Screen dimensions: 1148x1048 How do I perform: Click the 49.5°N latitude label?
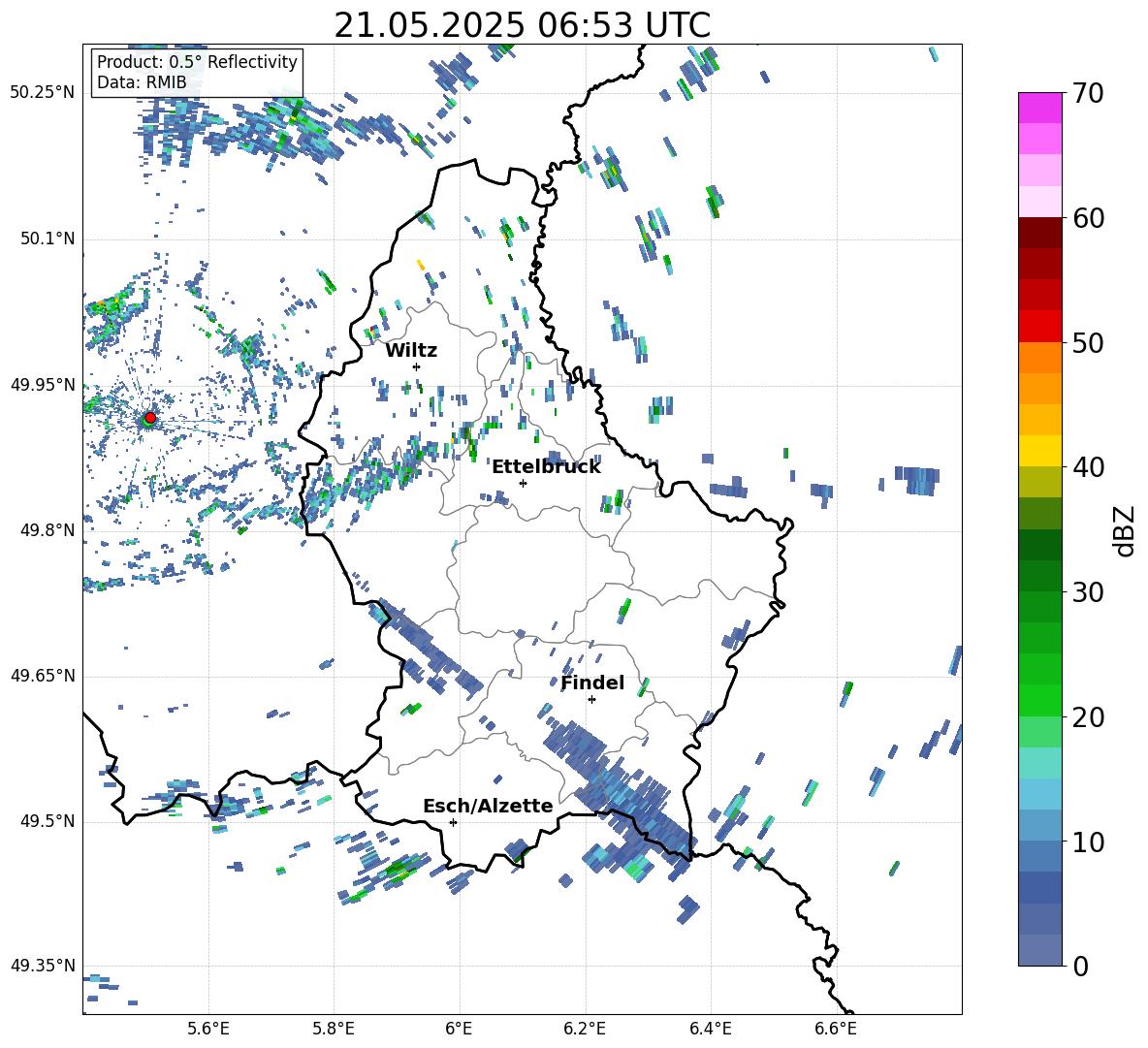pos(48,822)
